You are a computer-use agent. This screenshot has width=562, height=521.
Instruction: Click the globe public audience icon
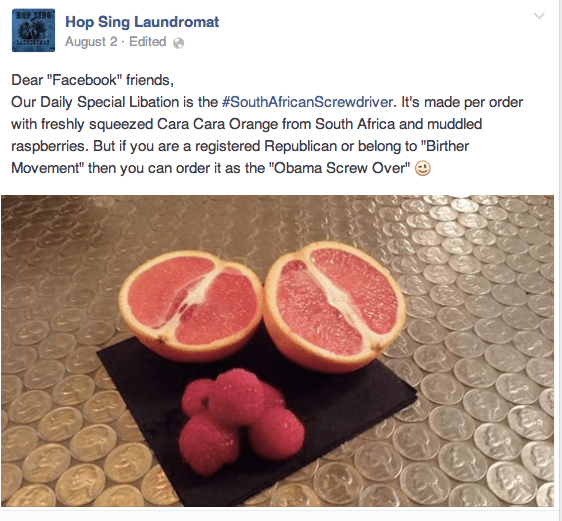178,43
